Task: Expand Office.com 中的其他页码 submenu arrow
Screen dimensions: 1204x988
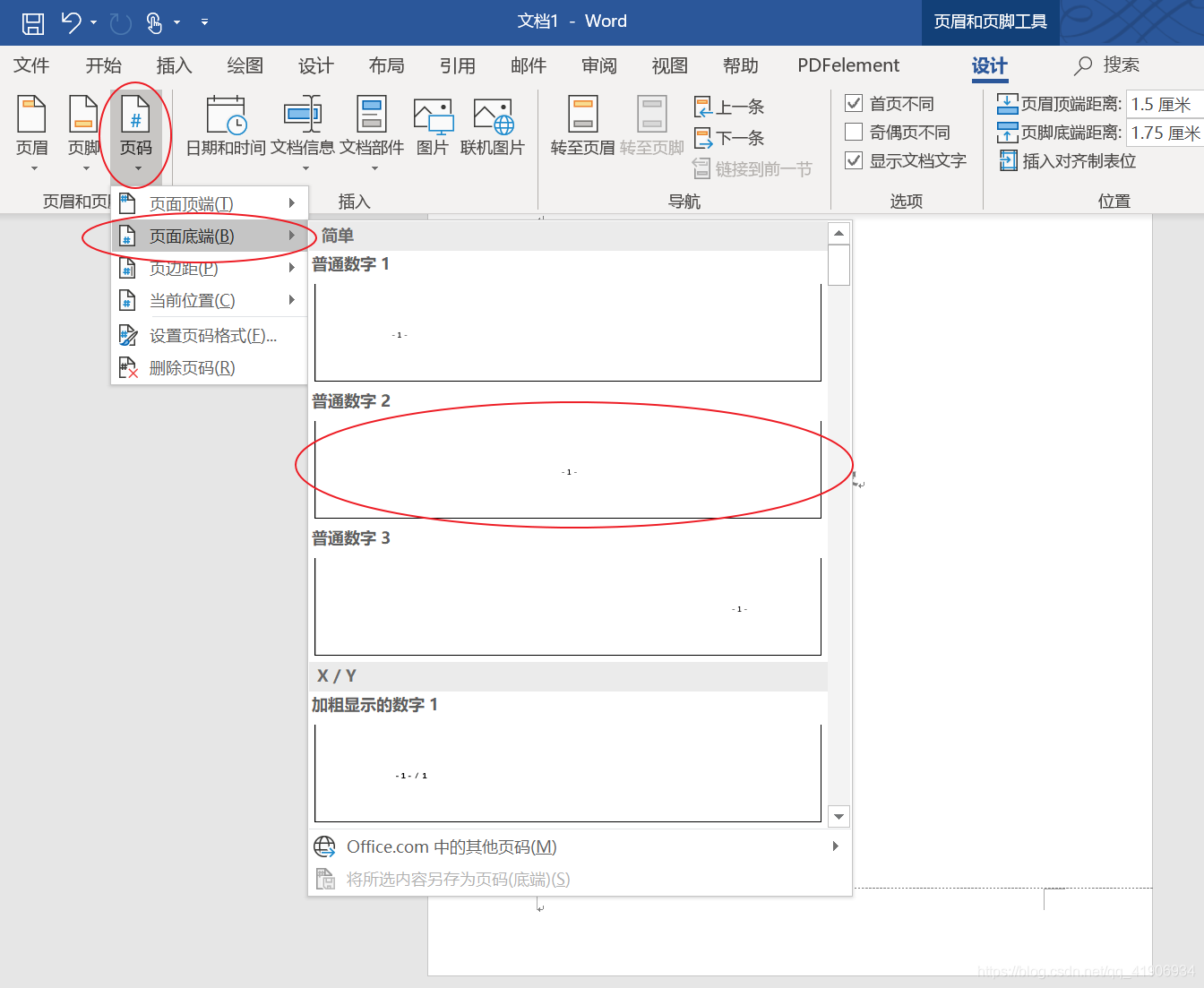Action: pyautogui.click(x=835, y=846)
